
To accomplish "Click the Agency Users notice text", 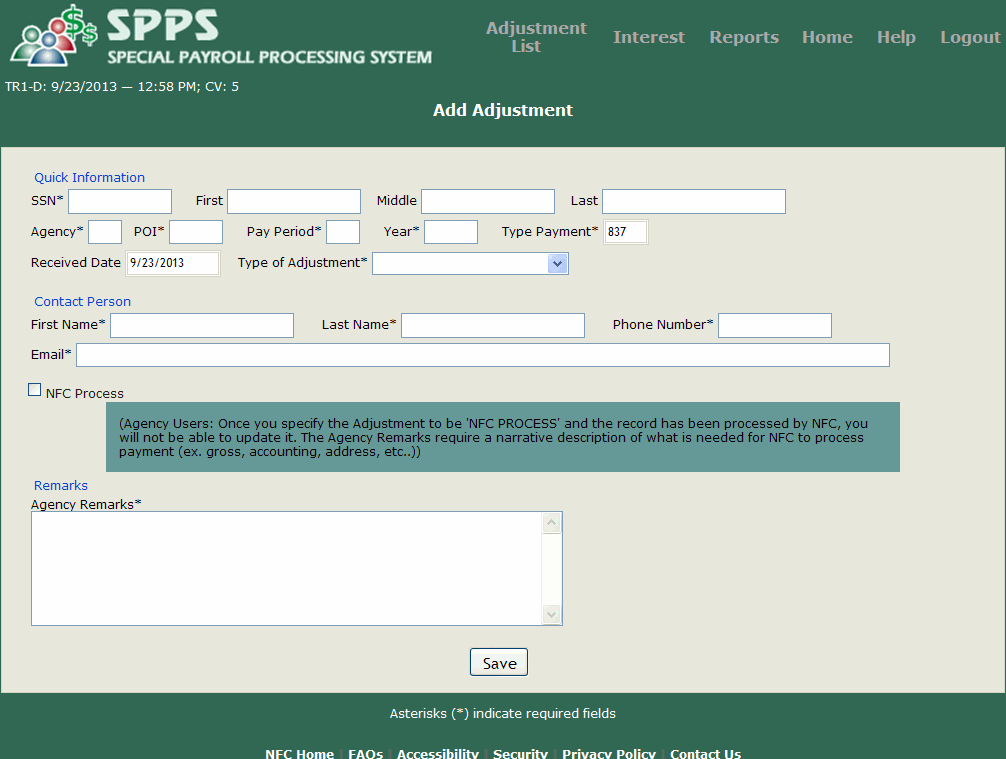I will coord(493,438).
